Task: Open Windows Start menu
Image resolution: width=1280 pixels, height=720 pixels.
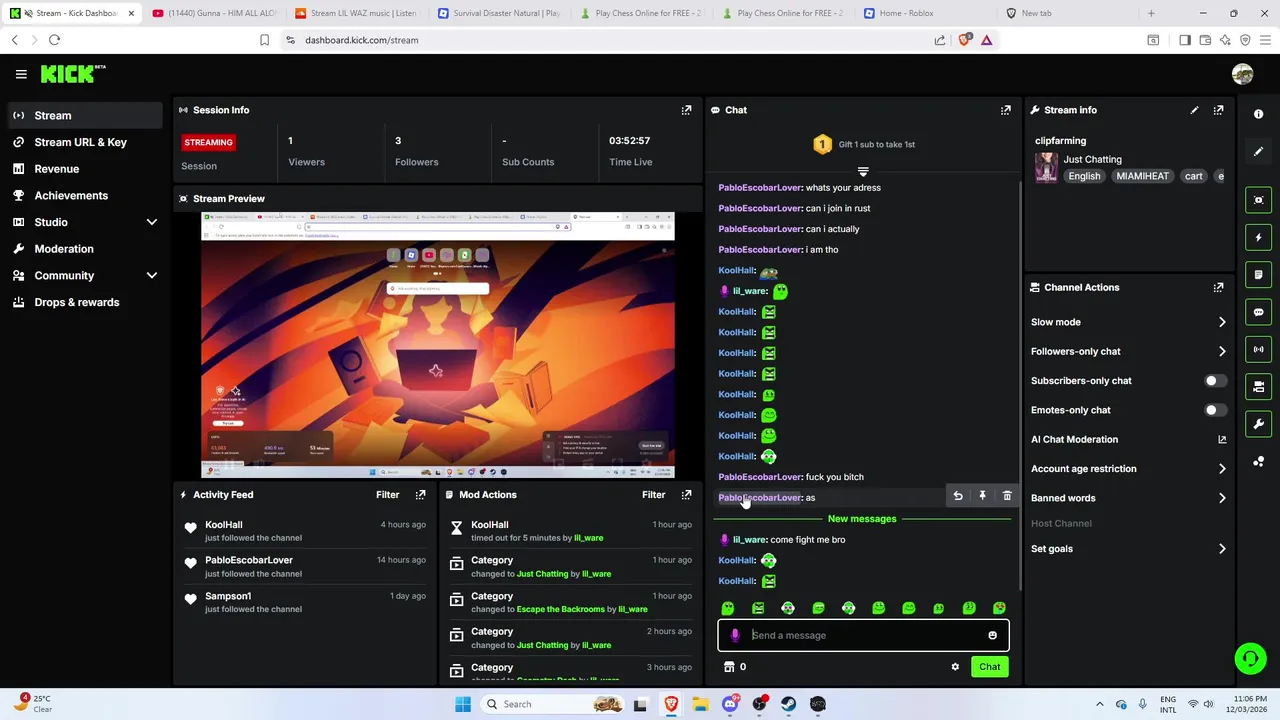Action: point(462,704)
